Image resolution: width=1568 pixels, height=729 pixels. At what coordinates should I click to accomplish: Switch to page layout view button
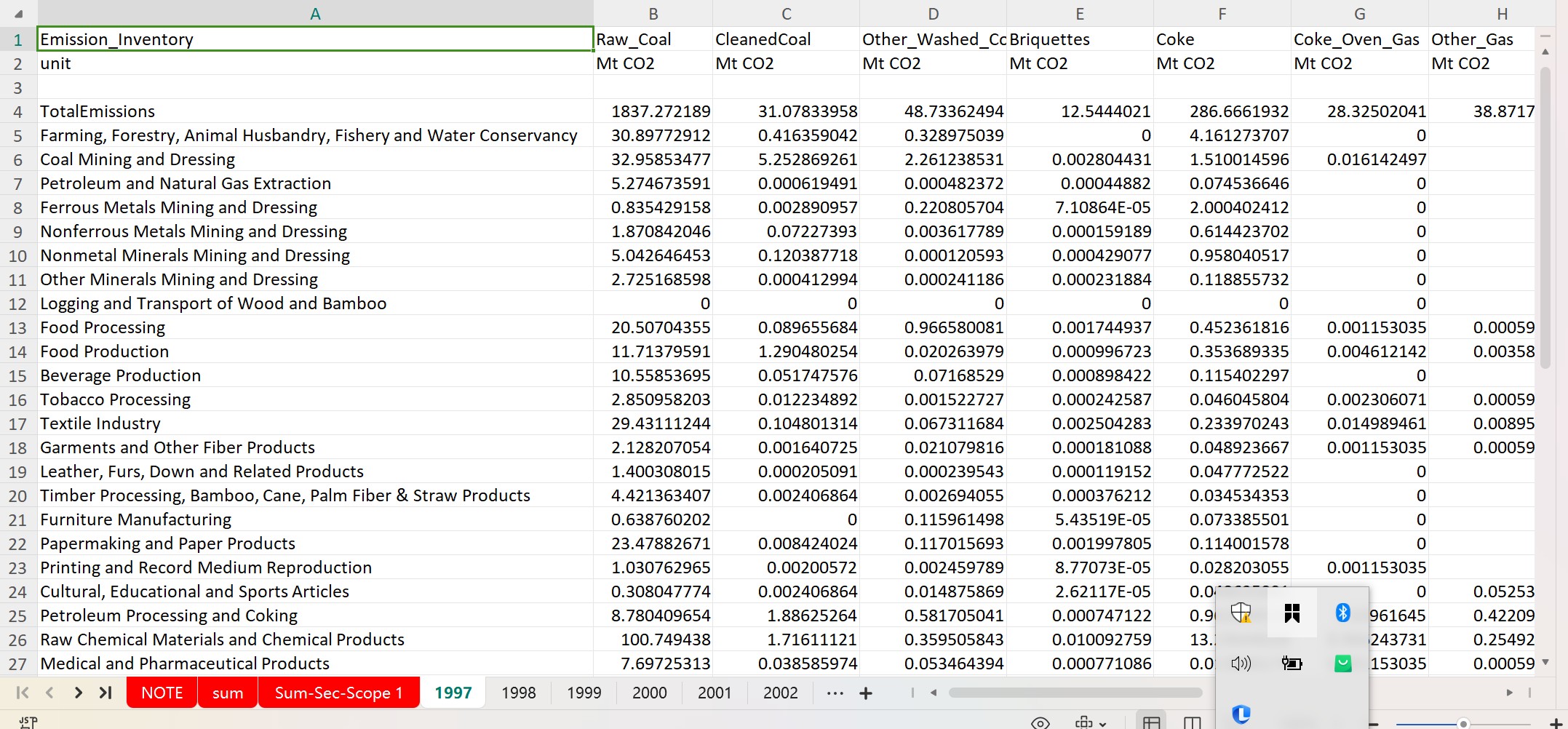1192,722
